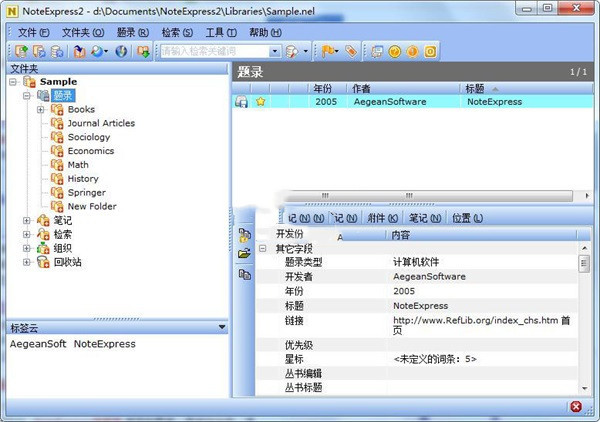600x422 pixels.
Task: Select the Books folder
Action: (x=81, y=109)
